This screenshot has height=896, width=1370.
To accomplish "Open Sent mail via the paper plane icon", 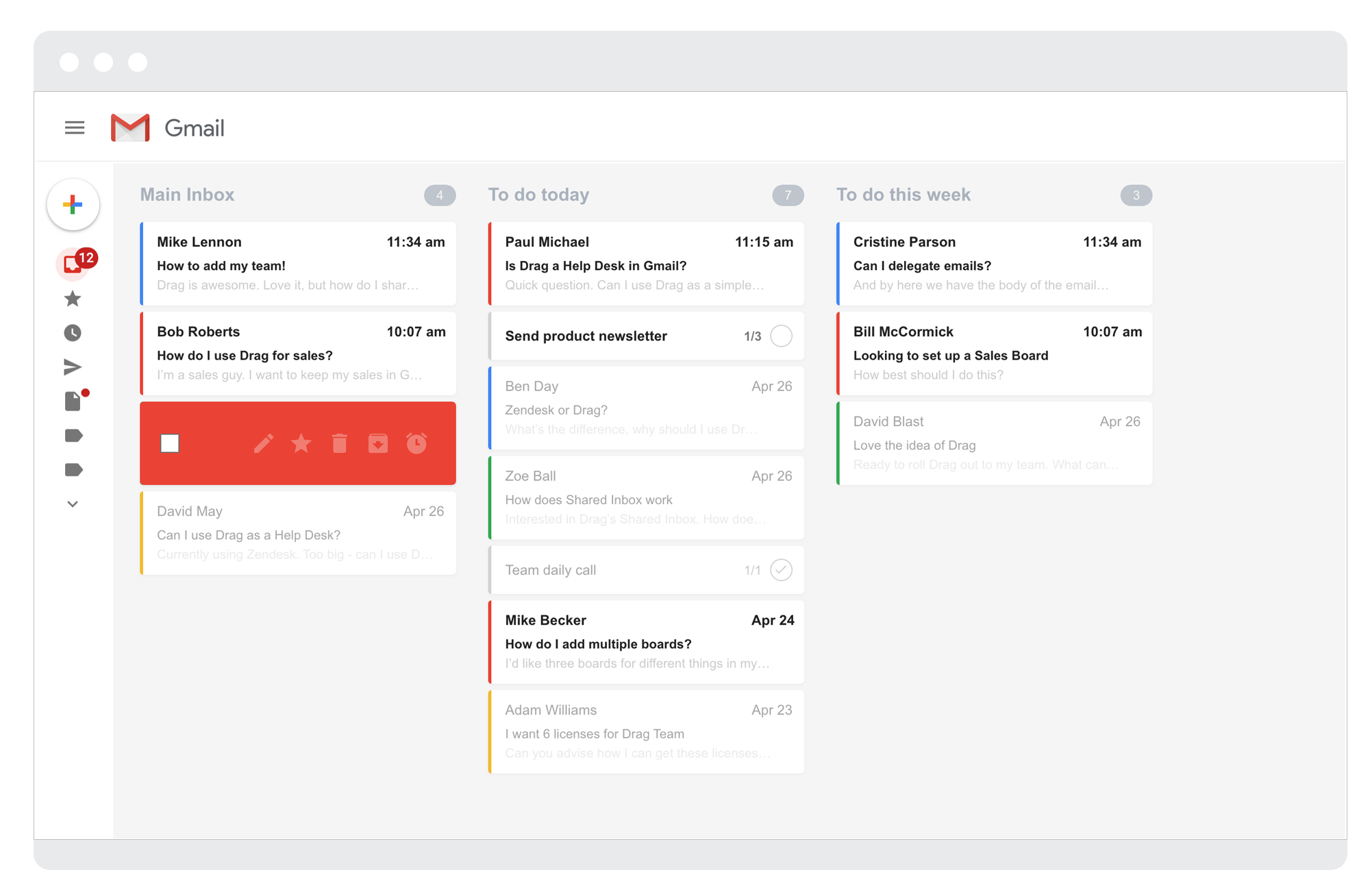I will (73, 367).
